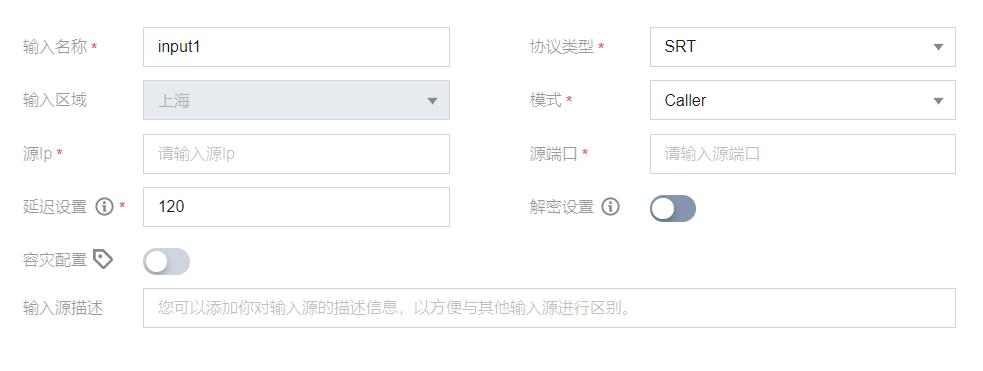Click the info icon beside 延迟设置
This screenshot has height=371, width=983.
pos(104,207)
